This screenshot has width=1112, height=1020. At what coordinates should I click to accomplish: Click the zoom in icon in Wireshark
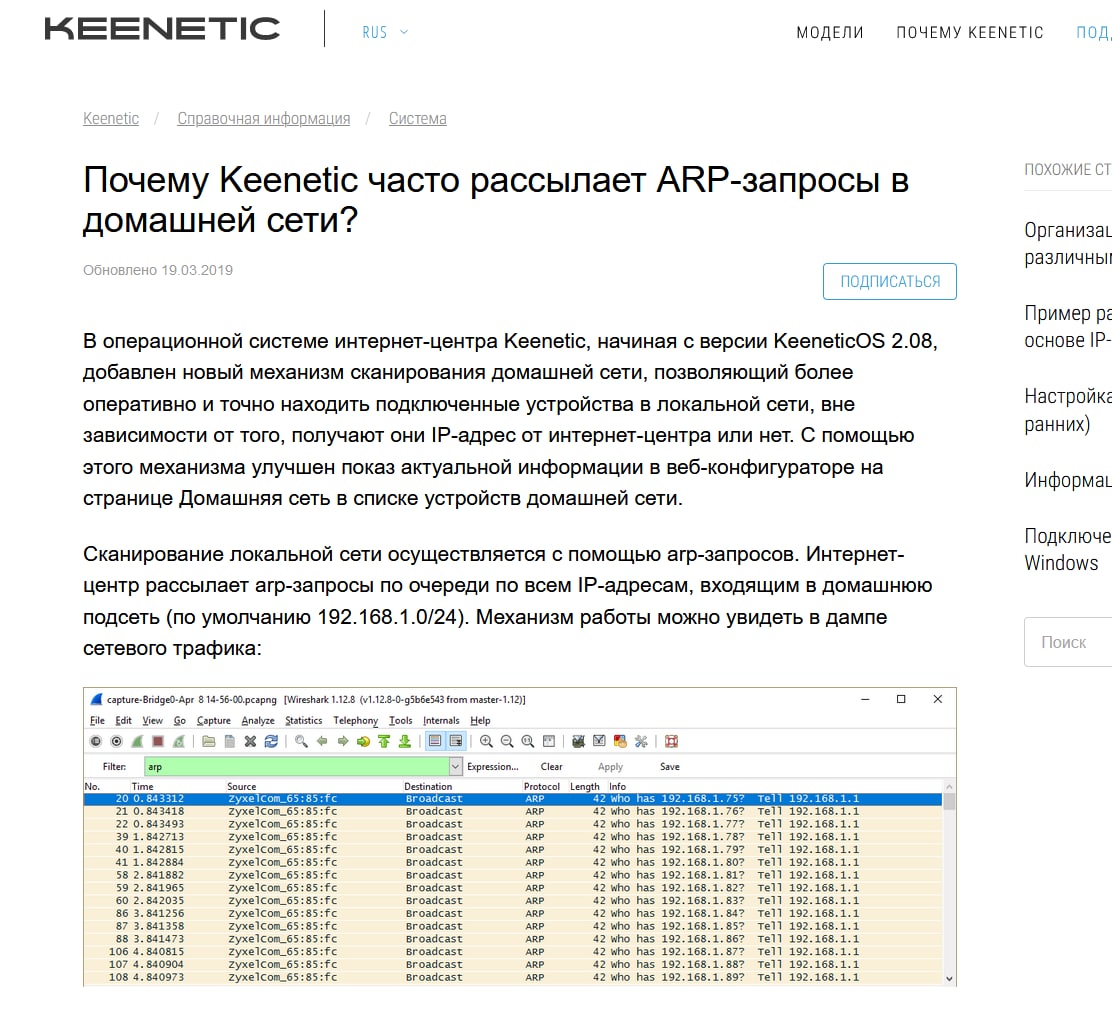tap(486, 741)
